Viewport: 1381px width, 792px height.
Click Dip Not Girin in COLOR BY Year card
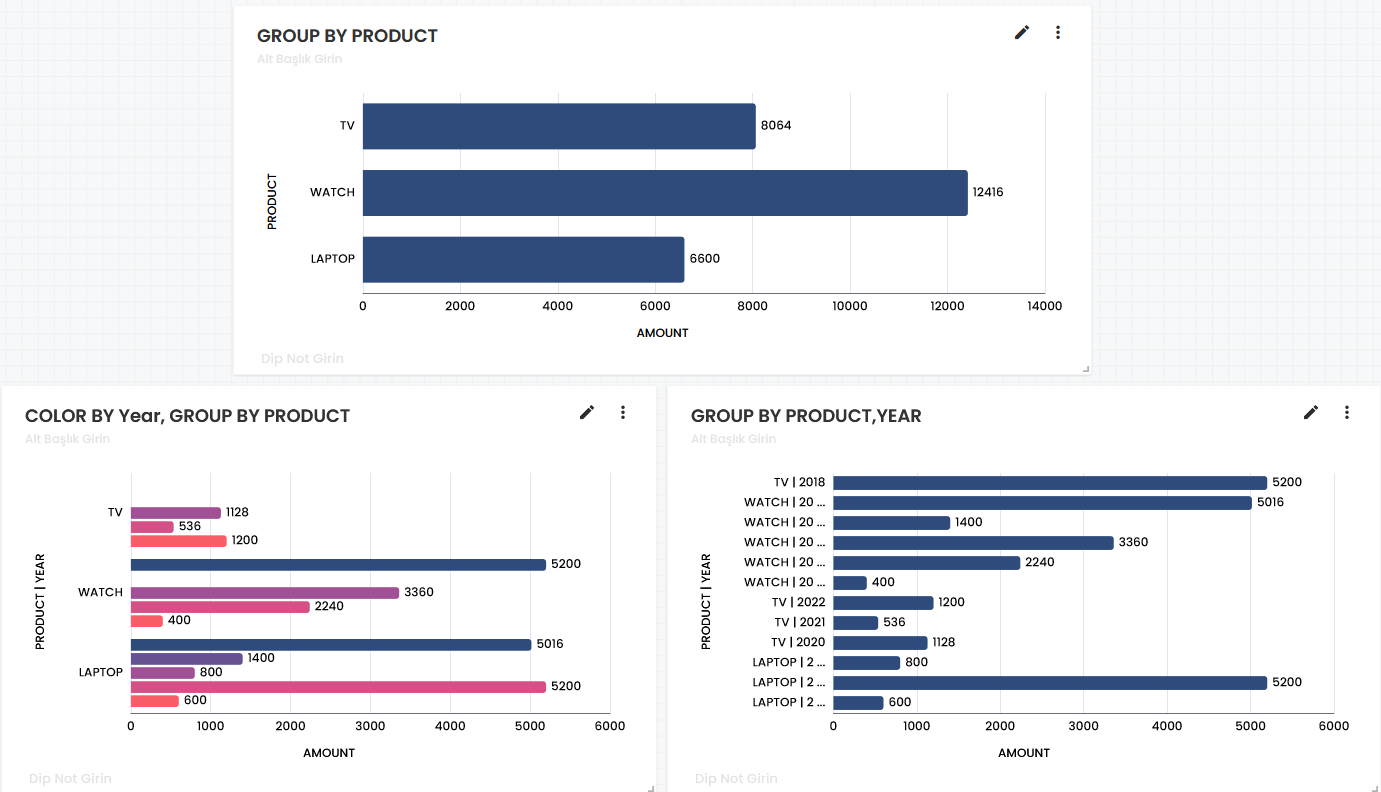tap(70, 779)
